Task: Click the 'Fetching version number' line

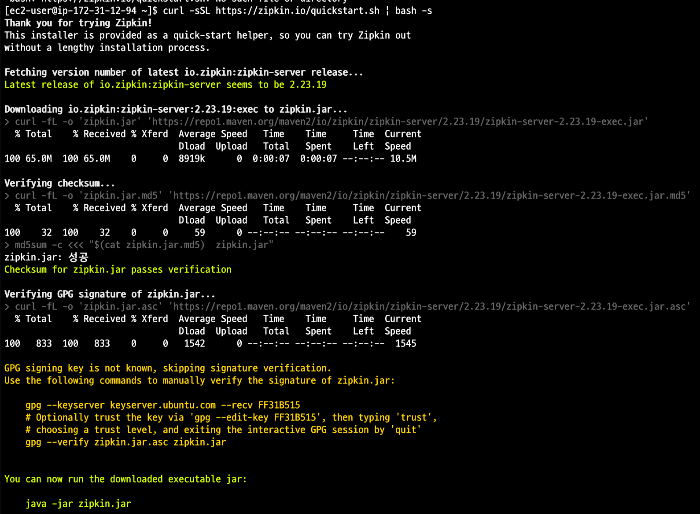Action: (183, 72)
